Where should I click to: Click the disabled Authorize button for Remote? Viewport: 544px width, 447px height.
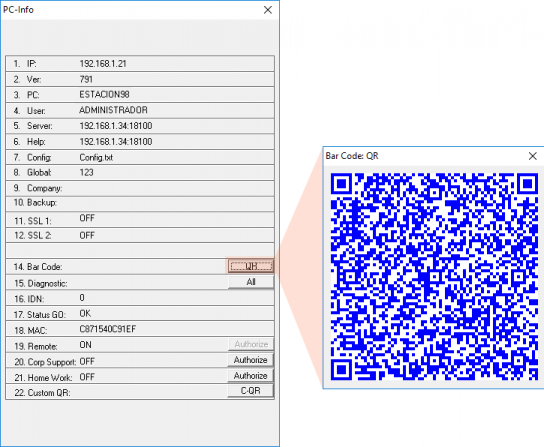tap(251, 344)
